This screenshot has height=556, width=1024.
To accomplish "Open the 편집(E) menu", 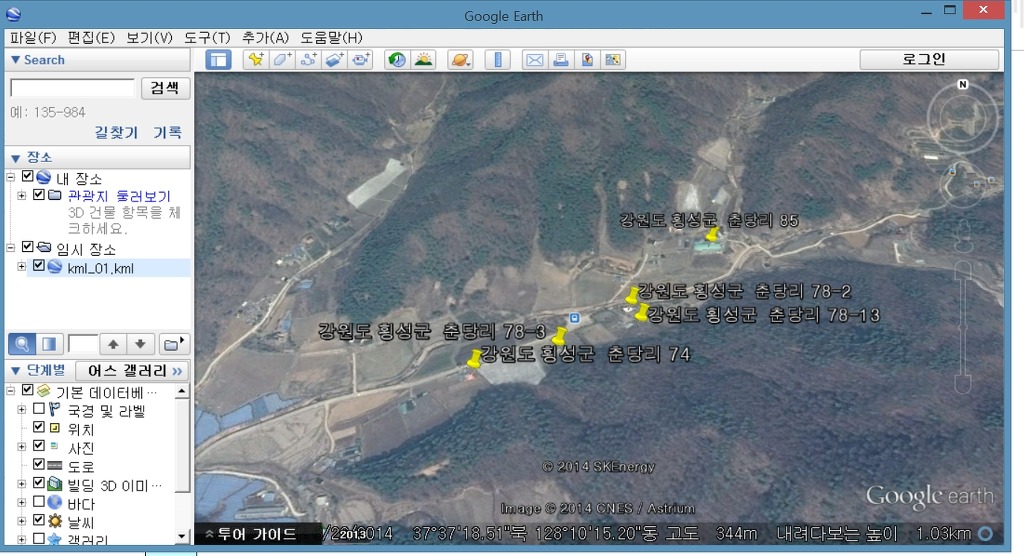I will pos(91,38).
